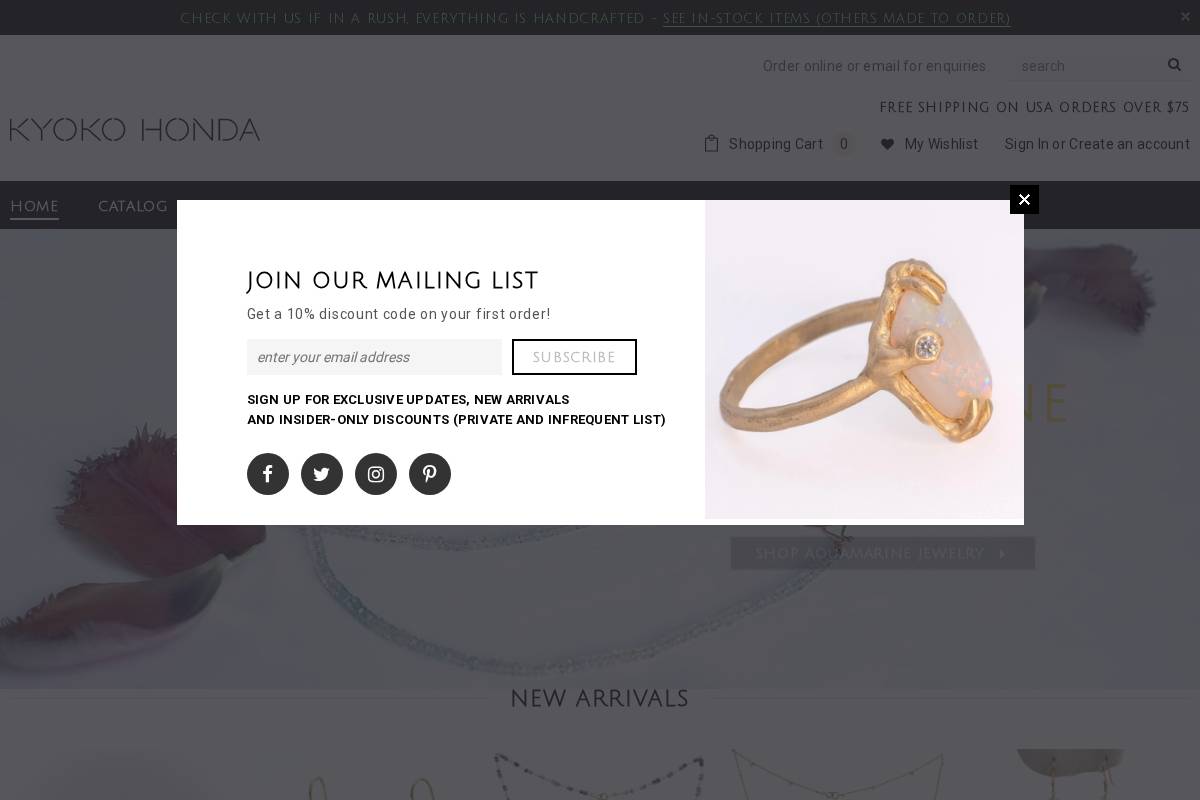Click the shopping bag cart icon
This screenshot has width=1200, height=800.
tap(711, 143)
